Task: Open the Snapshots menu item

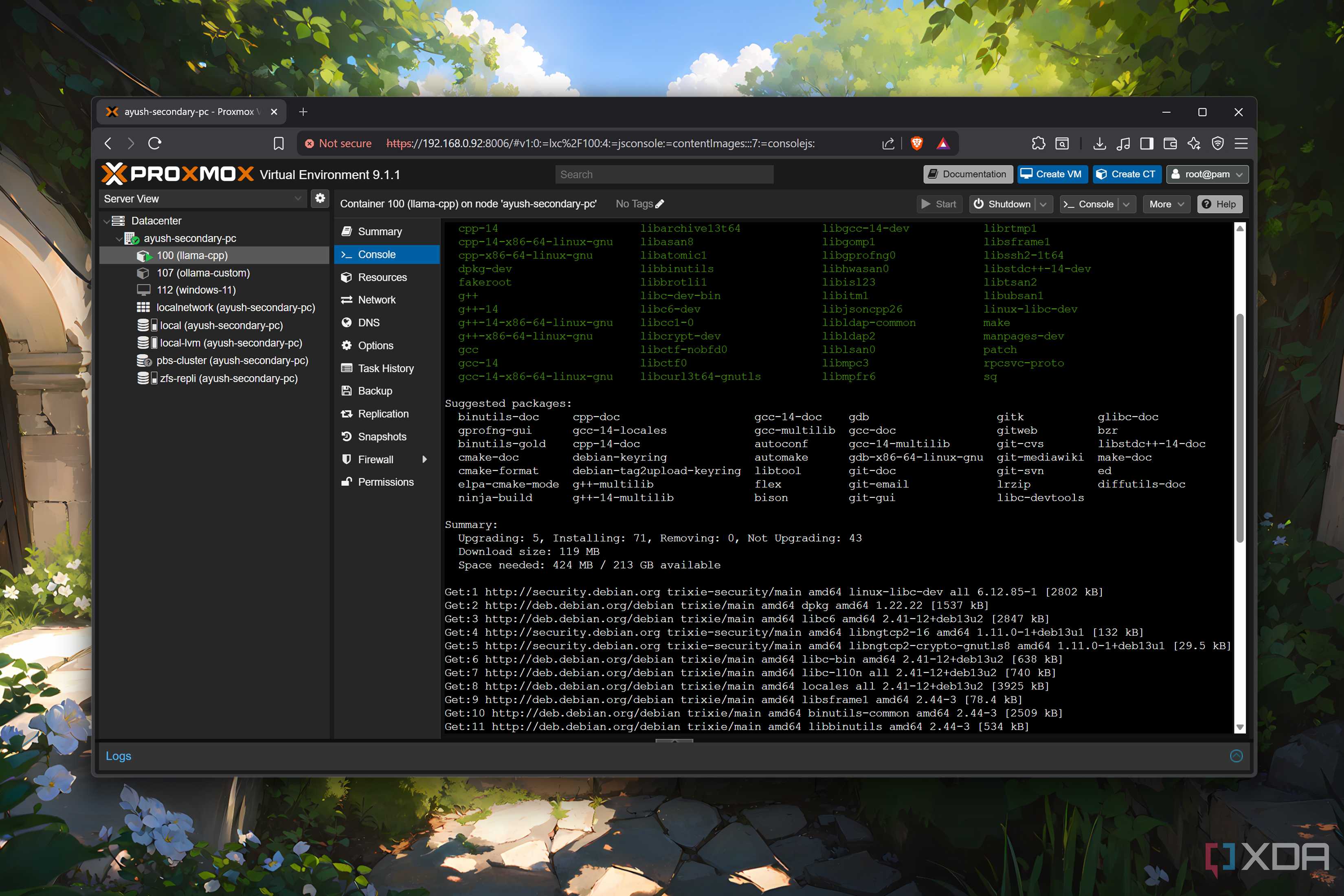Action: click(x=387, y=437)
